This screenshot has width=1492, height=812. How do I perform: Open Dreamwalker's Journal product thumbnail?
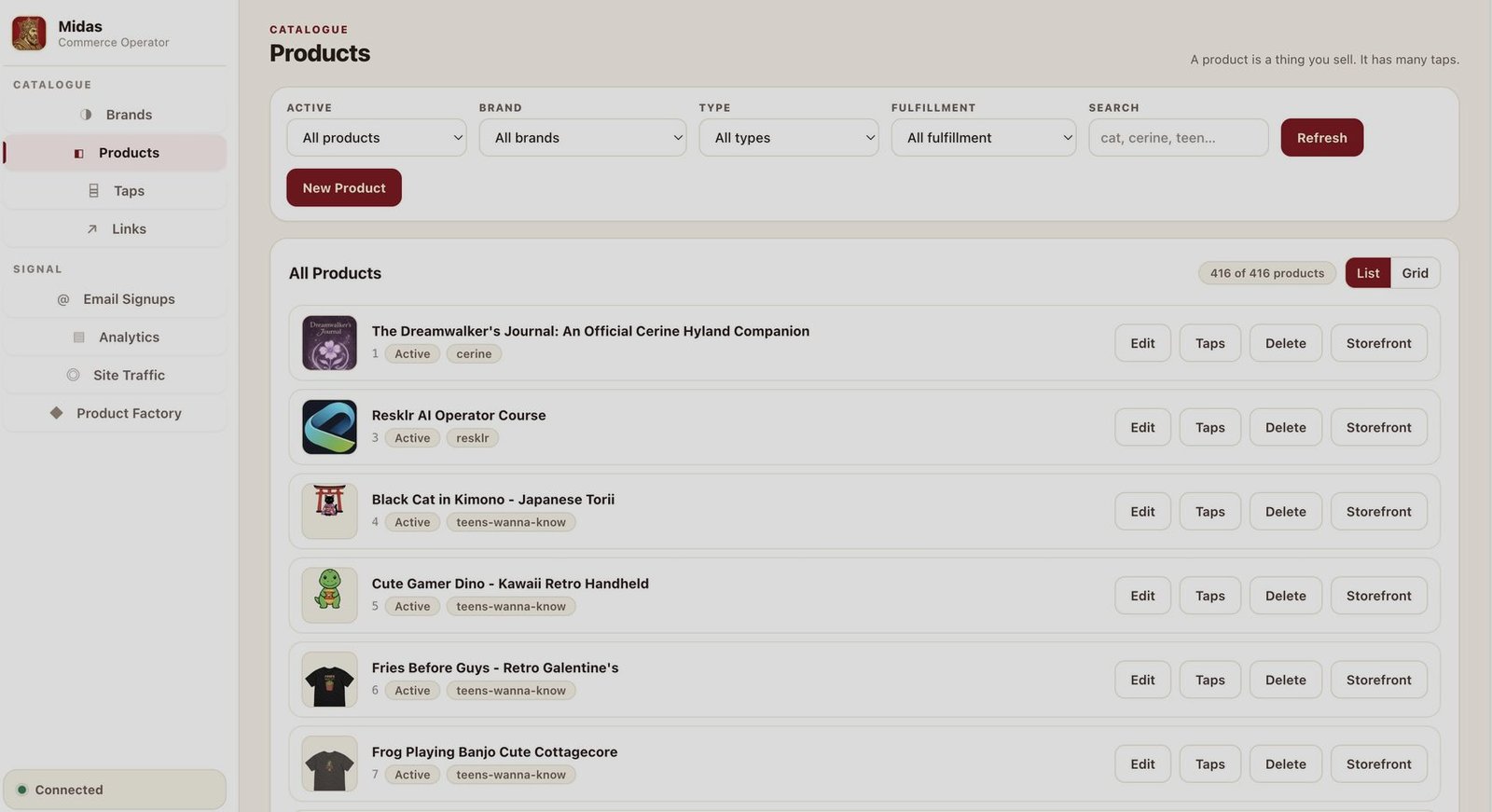pos(329,343)
